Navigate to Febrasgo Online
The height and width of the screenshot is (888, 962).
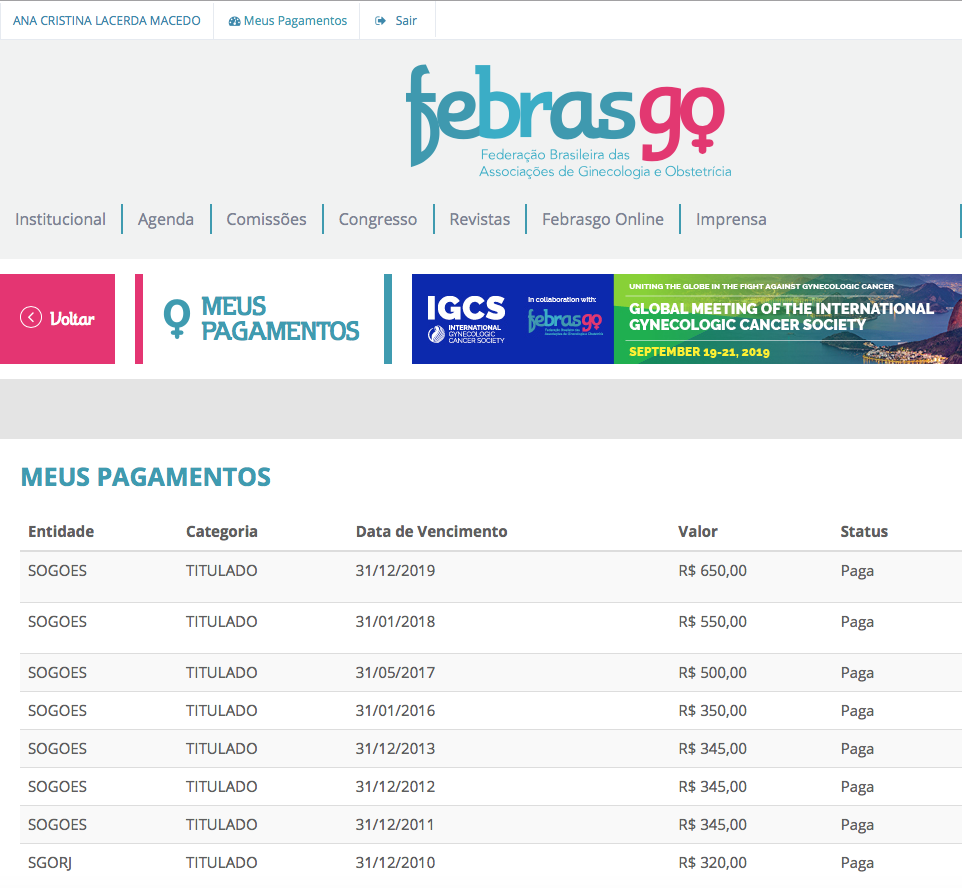(602, 219)
